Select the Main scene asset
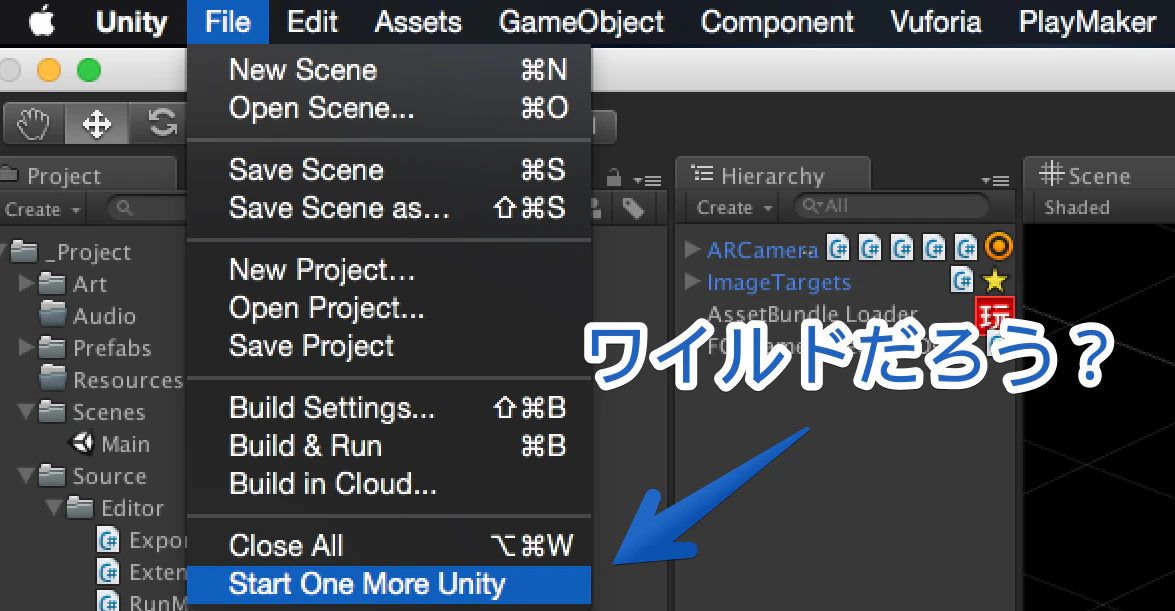This screenshot has height=611, width=1175. point(125,445)
